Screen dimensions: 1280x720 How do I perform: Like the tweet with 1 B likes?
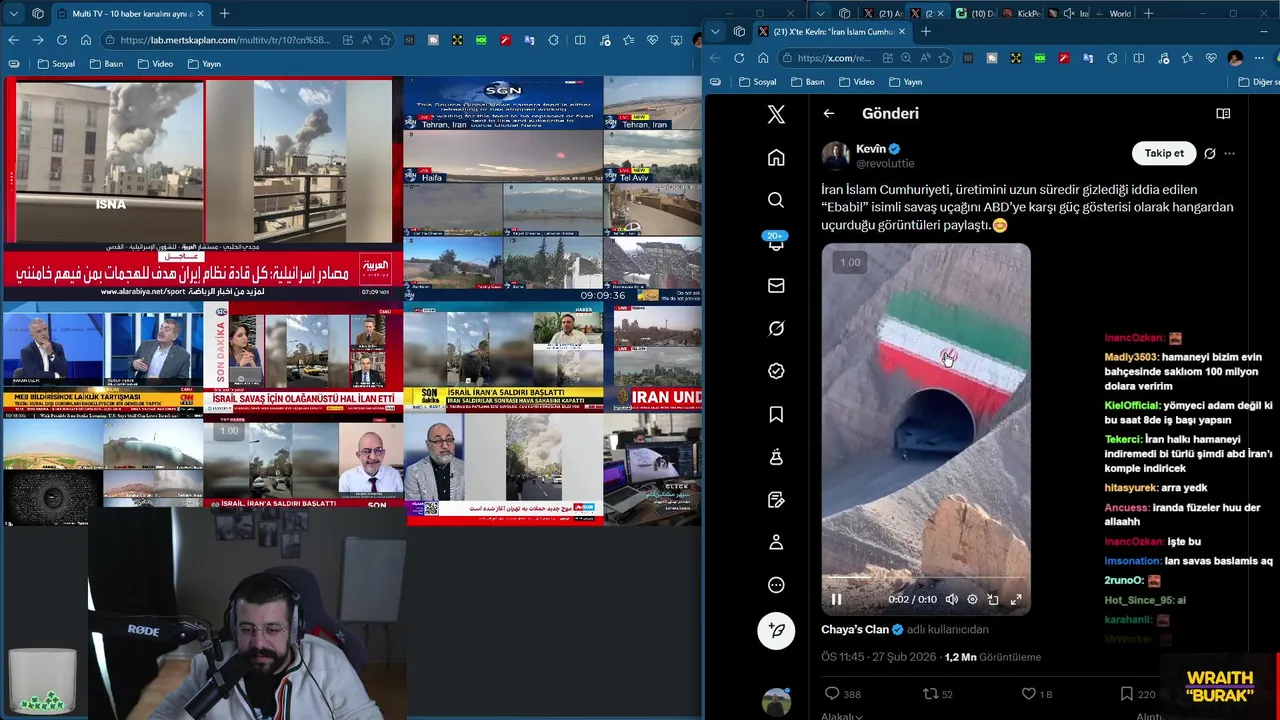(1037, 694)
